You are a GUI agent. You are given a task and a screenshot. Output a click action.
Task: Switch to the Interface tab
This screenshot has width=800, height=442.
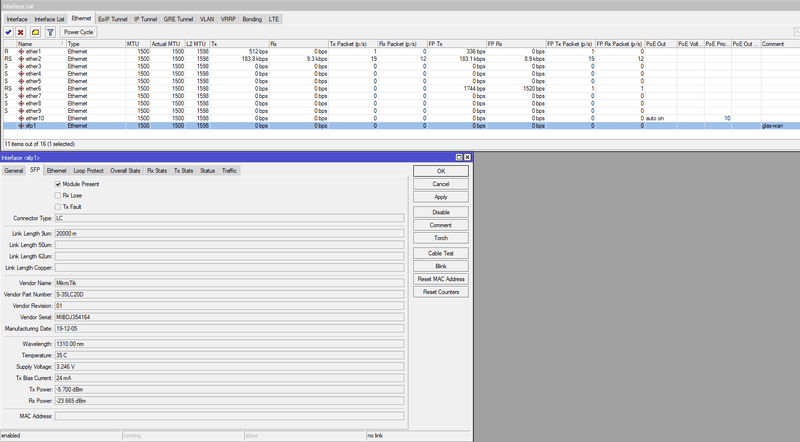[17, 19]
